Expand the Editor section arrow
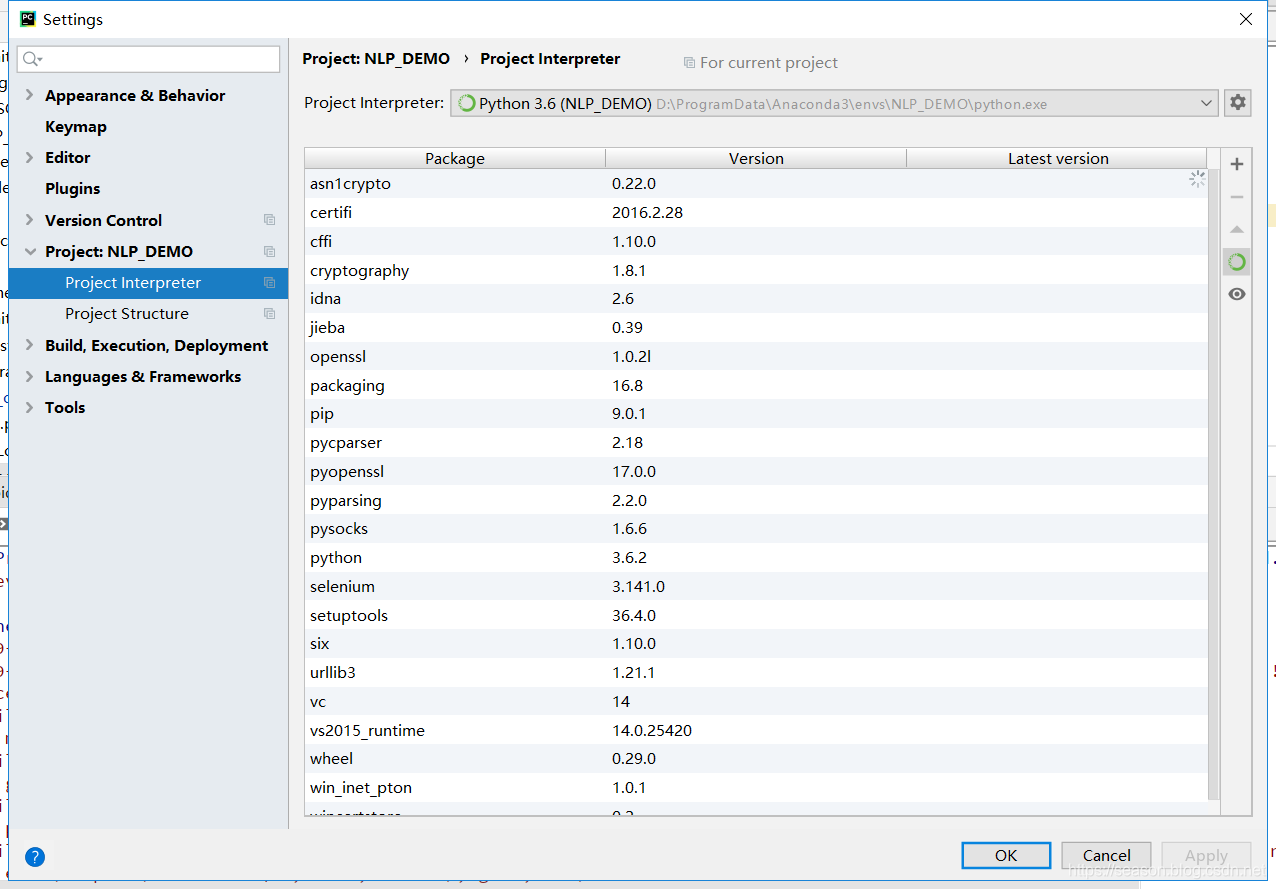The height and width of the screenshot is (889, 1276). [29, 157]
